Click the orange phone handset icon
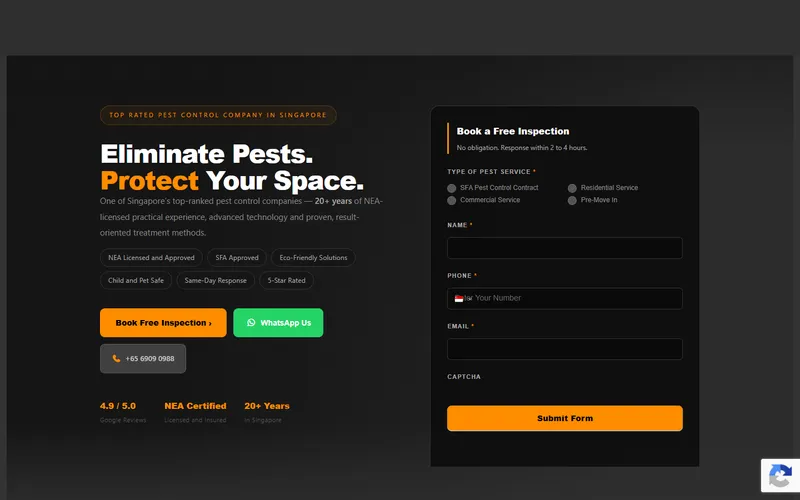This screenshot has width=800, height=500. pos(116,359)
